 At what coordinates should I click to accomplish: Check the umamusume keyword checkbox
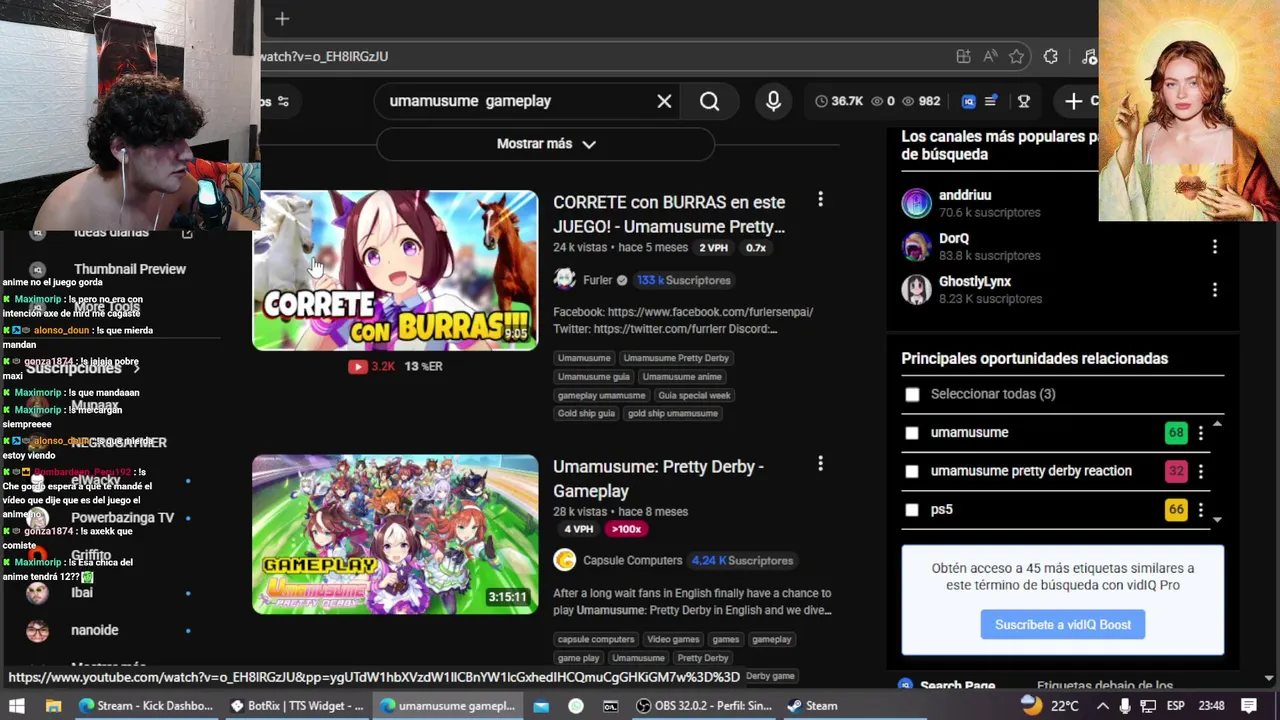pyautogui.click(x=912, y=433)
